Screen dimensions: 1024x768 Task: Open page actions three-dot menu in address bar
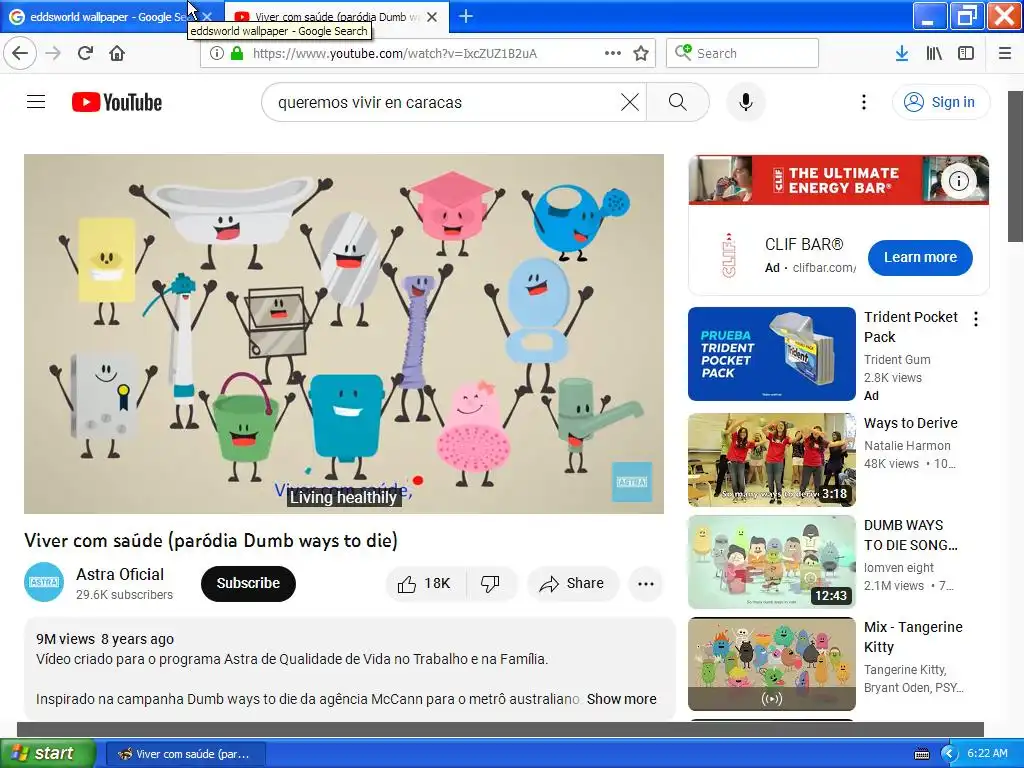click(x=613, y=53)
